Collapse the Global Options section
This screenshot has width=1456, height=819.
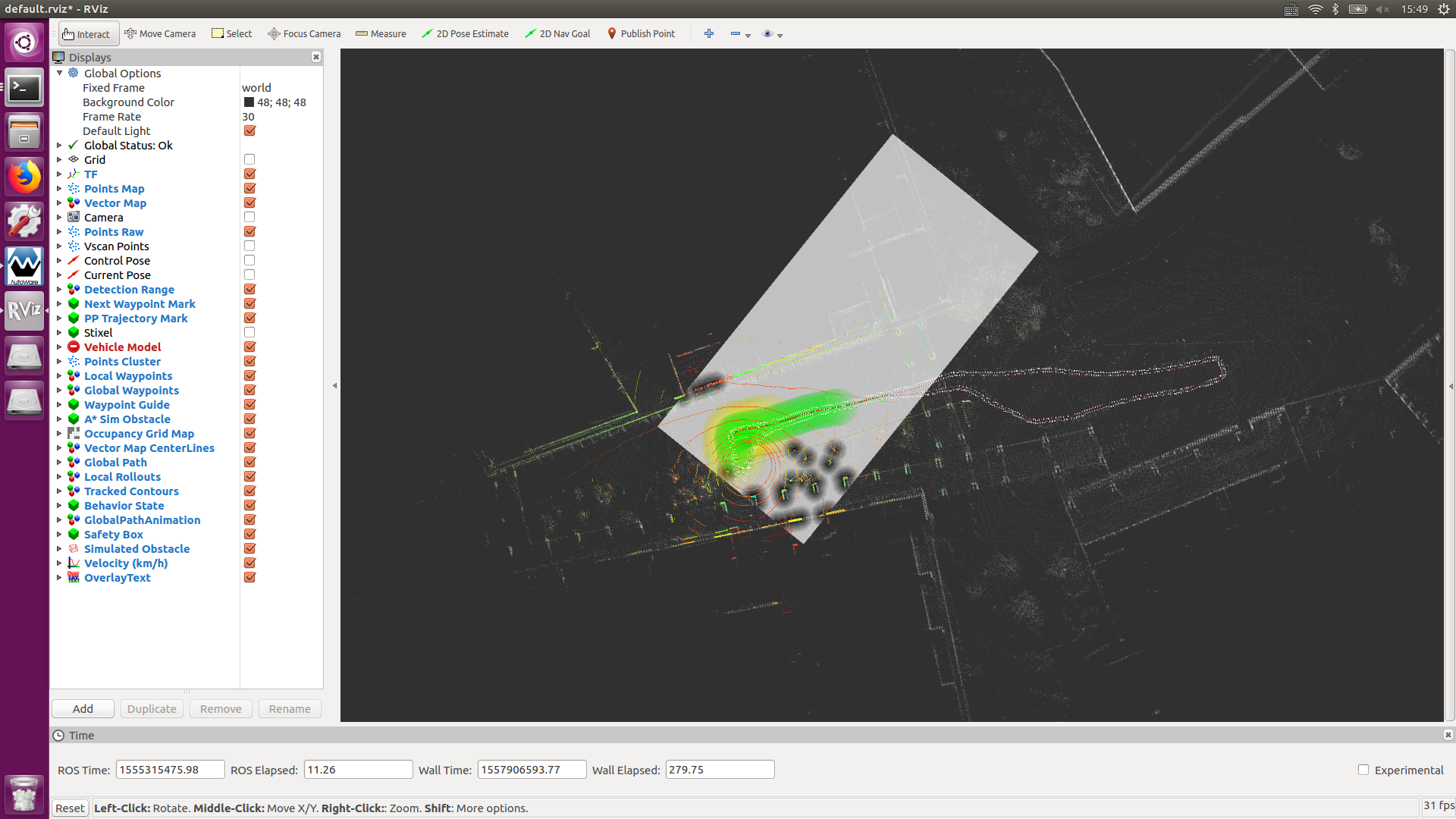tap(59, 74)
